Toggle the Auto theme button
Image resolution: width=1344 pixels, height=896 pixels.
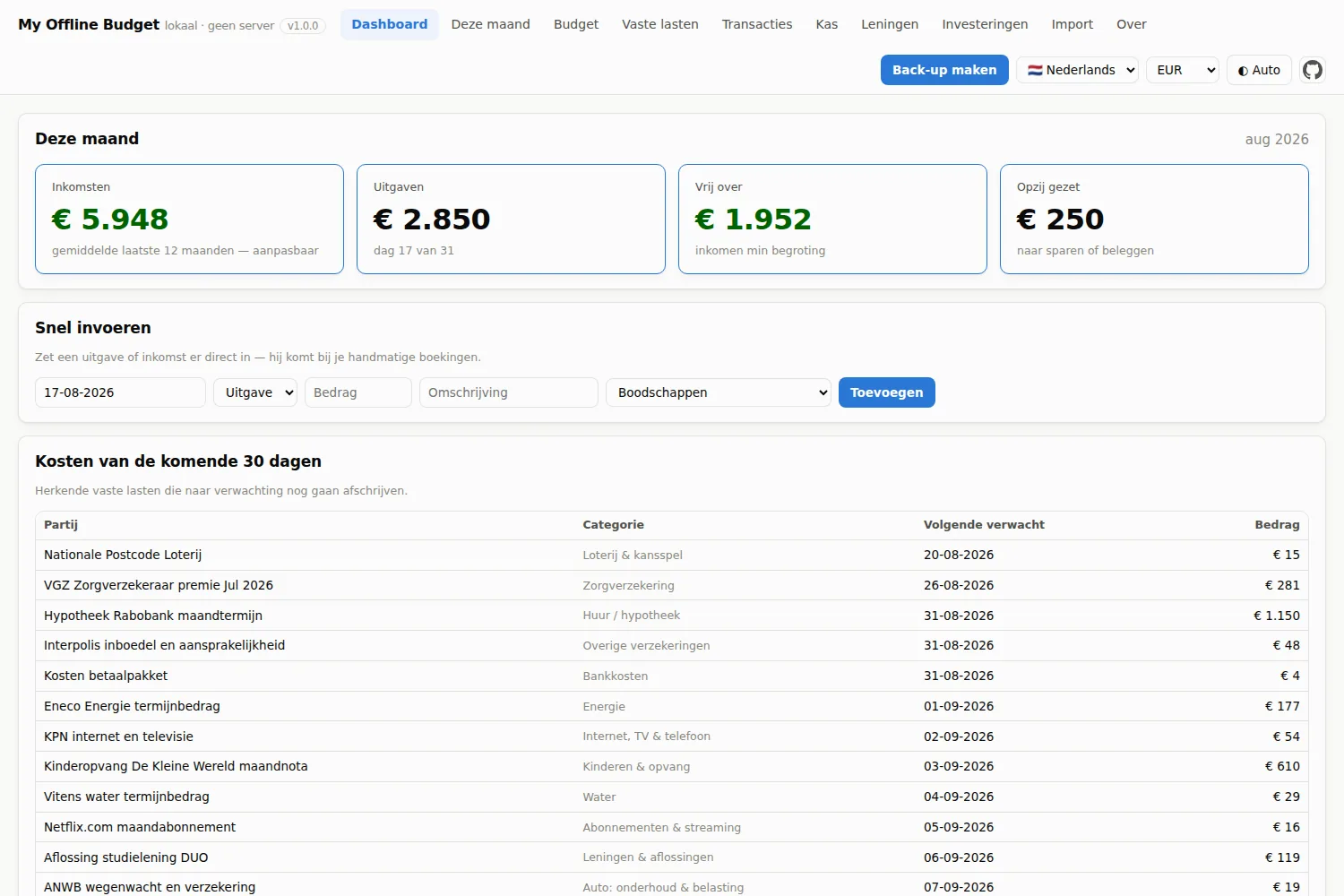[1259, 70]
